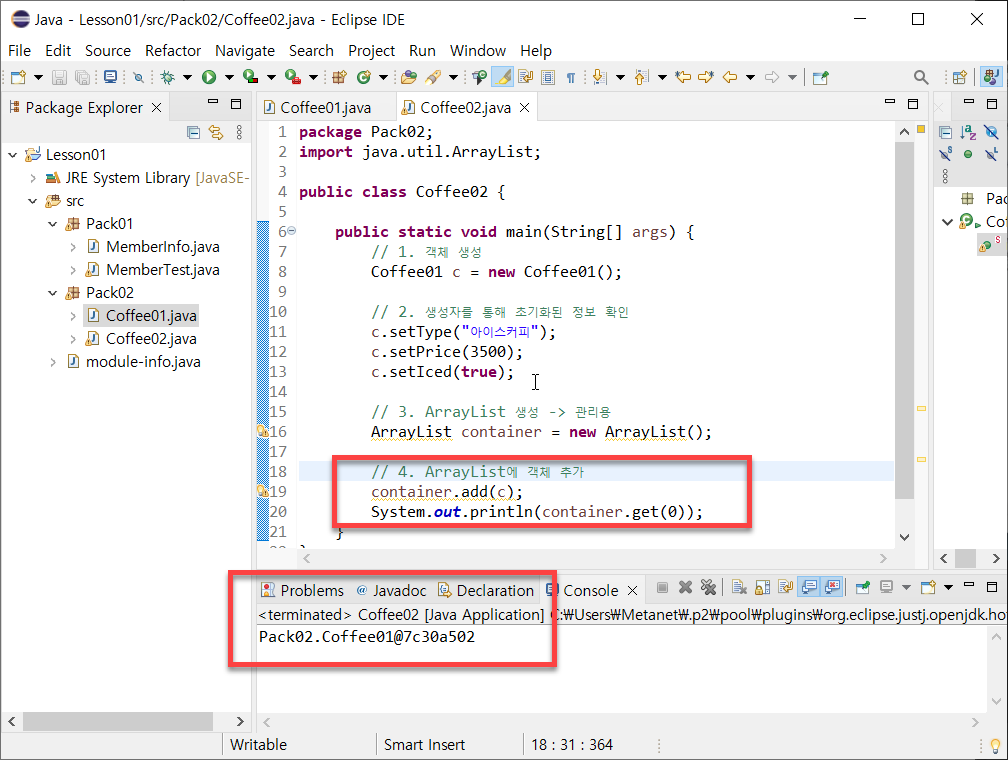The height and width of the screenshot is (760, 1008).
Task: Open a Terminal from the toolbar
Action: tap(111, 77)
